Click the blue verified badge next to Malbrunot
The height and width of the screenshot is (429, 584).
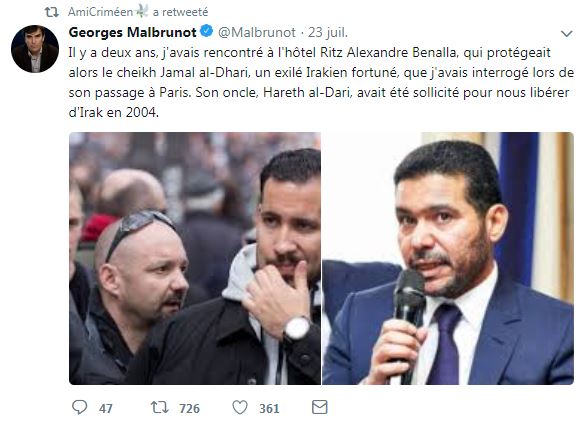pos(207,31)
